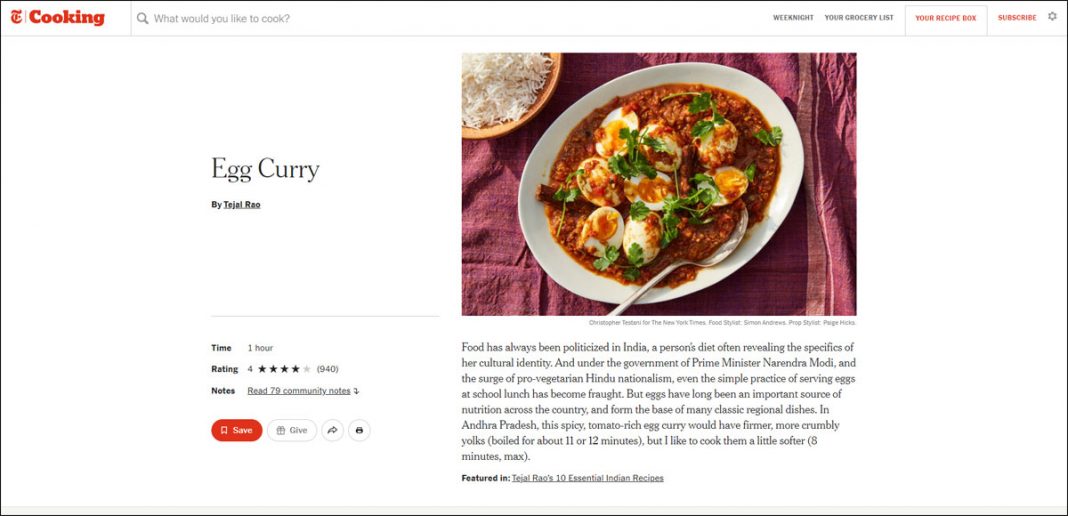This screenshot has height=516, width=1068.
Task: Click the third rating star
Action: (x=284, y=369)
